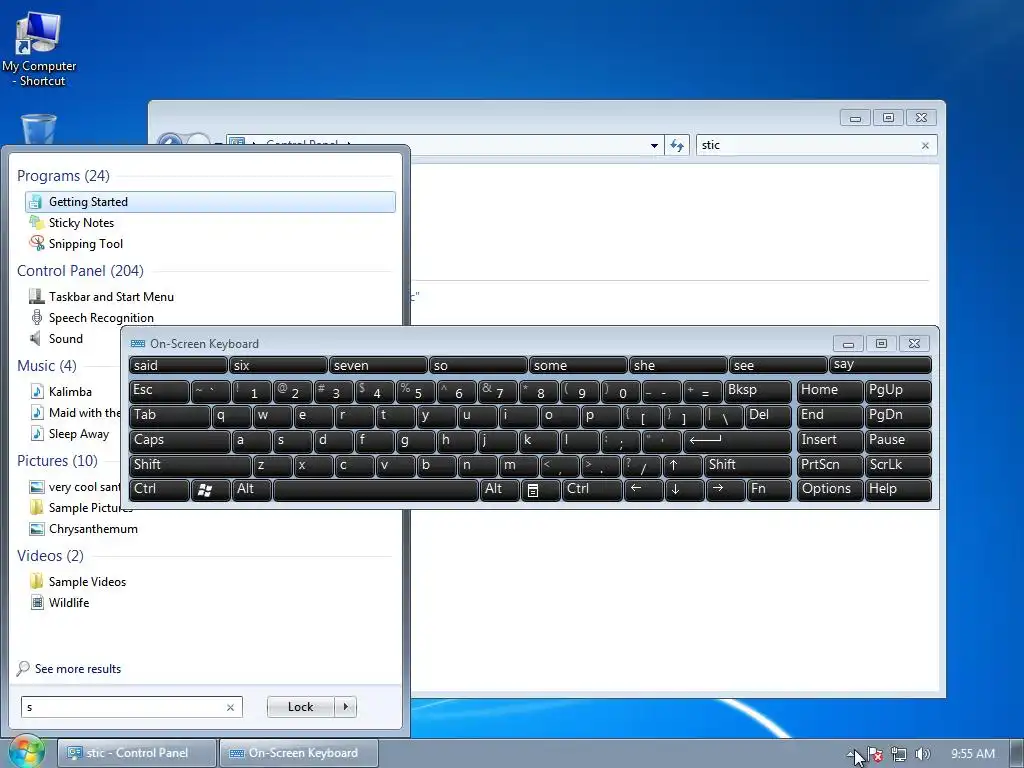Click the Enter arrow key on On-Screen Keyboard
Viewport: 1024px width, 768px height.
pyautogui.click(x=737, y=441)
